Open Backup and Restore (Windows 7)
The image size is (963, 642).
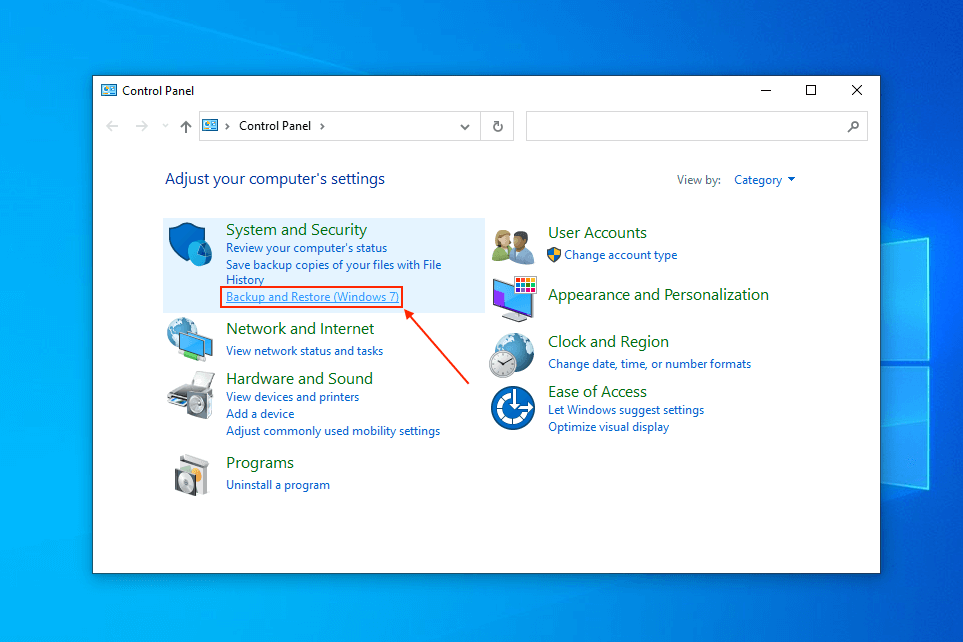(x=312, y=297)
